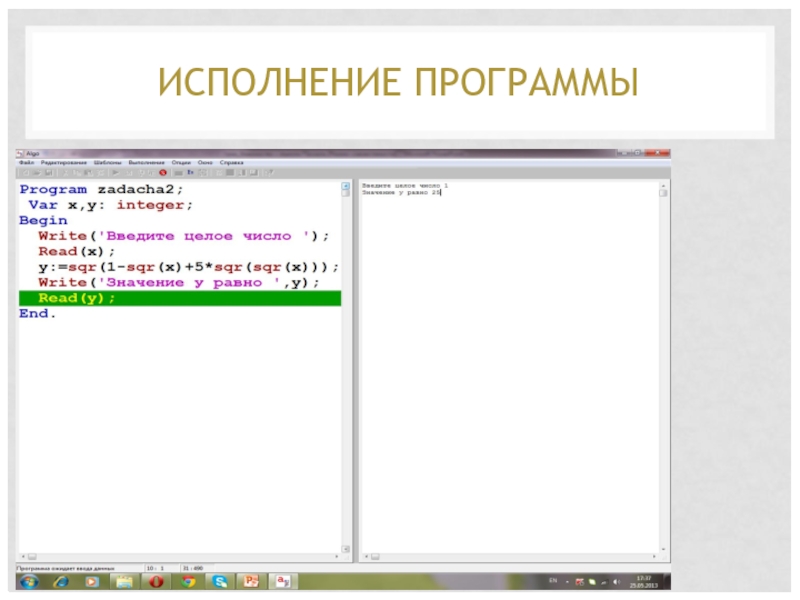Open the Окно menu
Image resolution: width=800 pixels, height=600 pixels.
coord(205,163)
